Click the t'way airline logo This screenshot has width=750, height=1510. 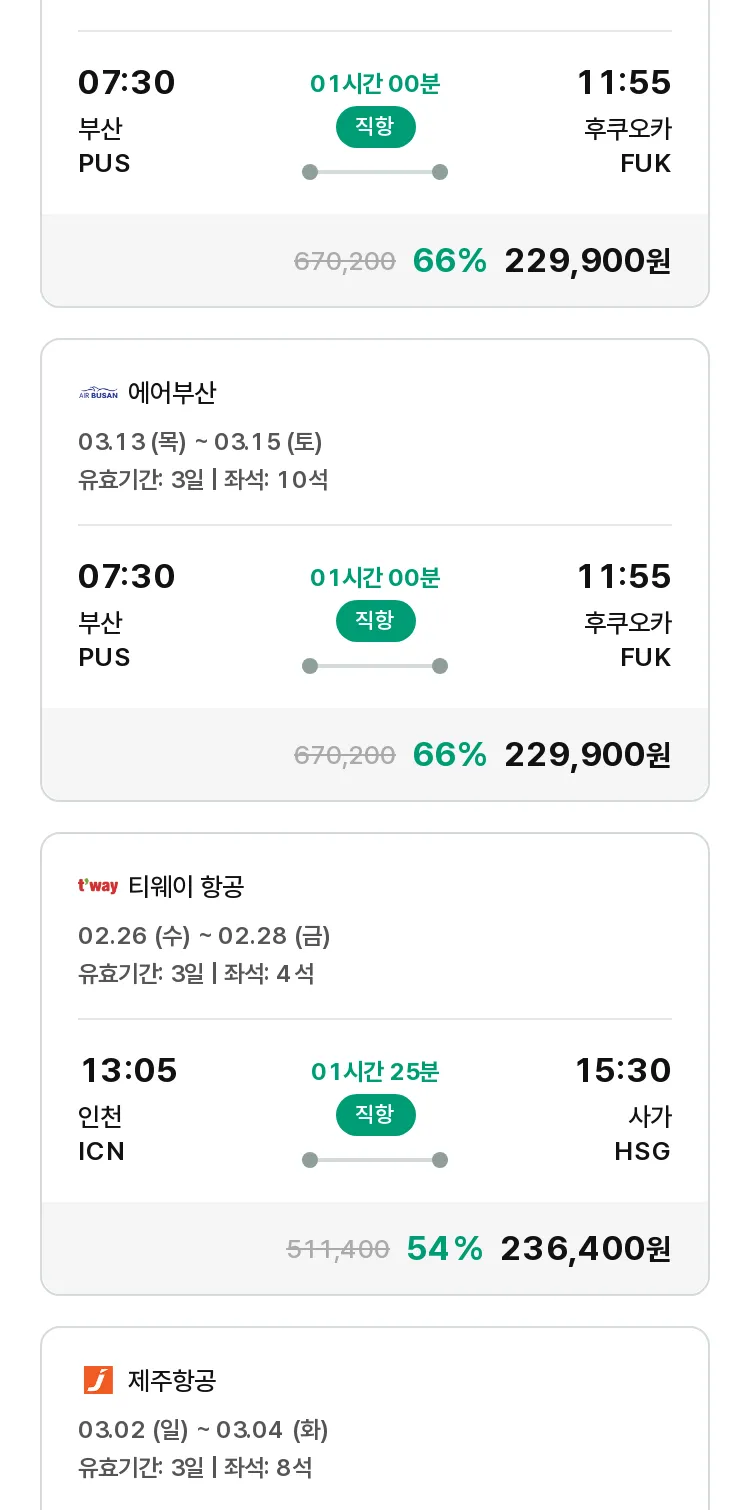pos(98,886)
